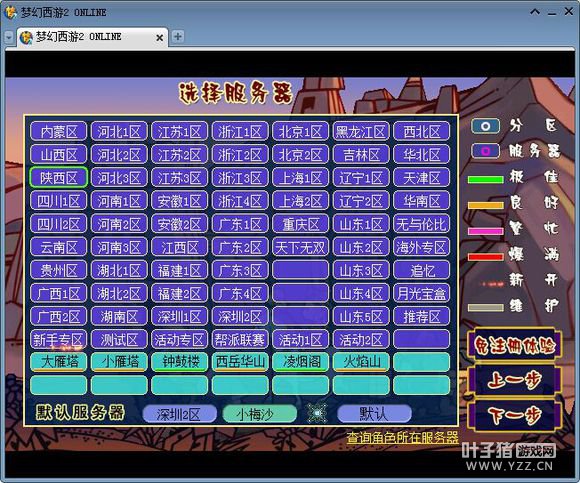This screenshot has height=483, width=580.
Task: Click the 服务器 legend icon
Action: click(x=485, y=151)
